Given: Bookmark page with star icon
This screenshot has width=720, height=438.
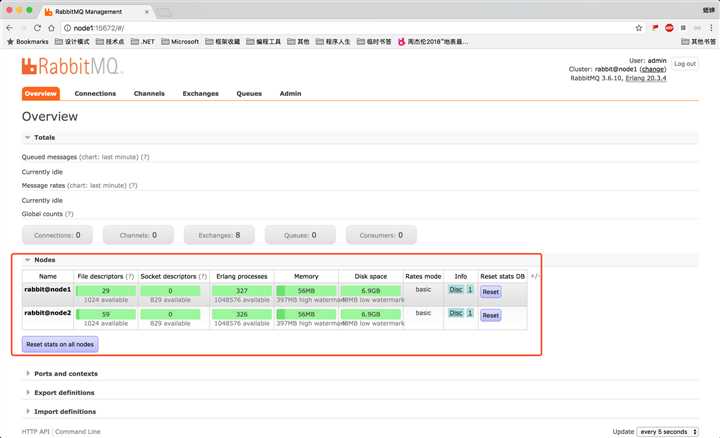Looking at the screenshot, I should click(639, 28).
